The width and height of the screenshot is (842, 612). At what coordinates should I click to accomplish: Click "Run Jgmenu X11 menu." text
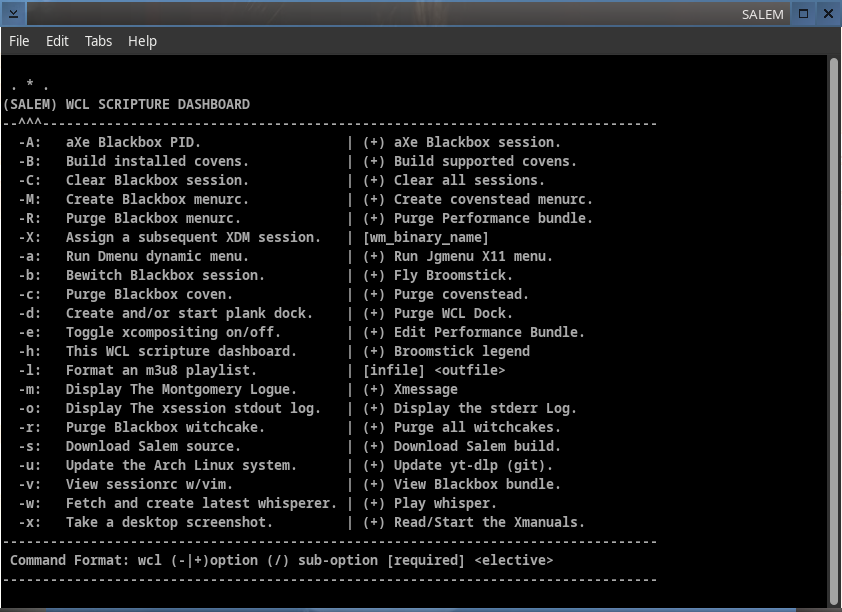point(473,256)
